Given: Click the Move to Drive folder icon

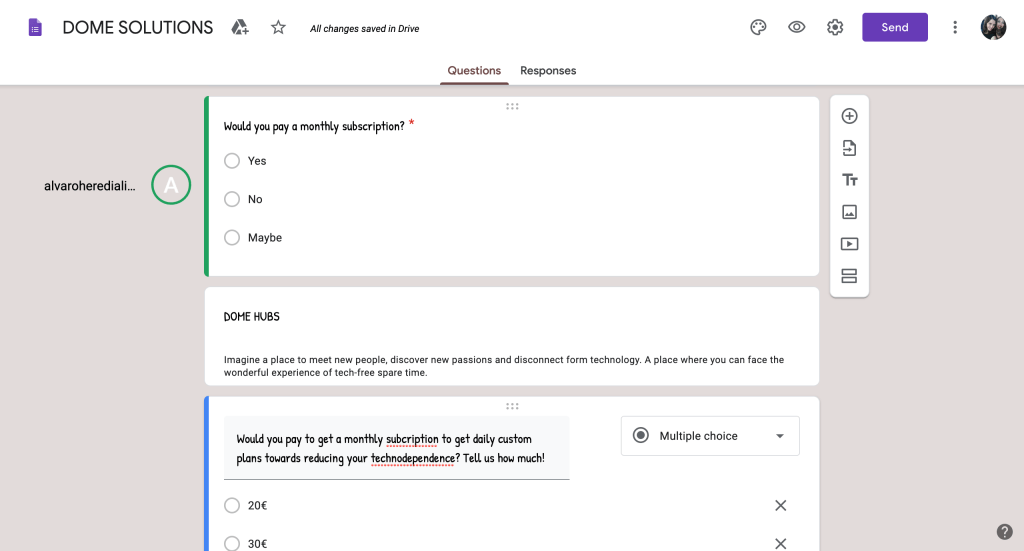Looking at the screenshot, I should [240, 27].
